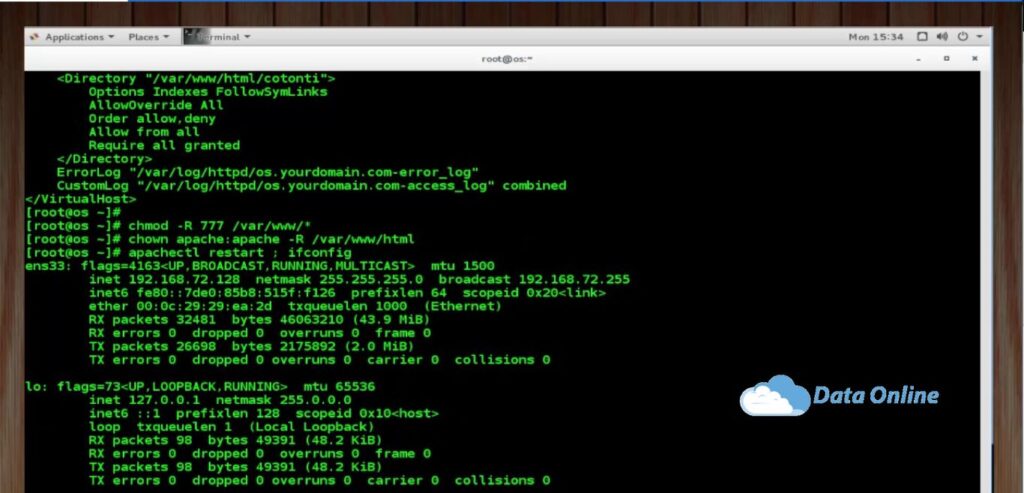Click the RX packets 32481 line
Image resolution: width=1024 pixels, height=493 pixels.
click(x=259, y=320)
